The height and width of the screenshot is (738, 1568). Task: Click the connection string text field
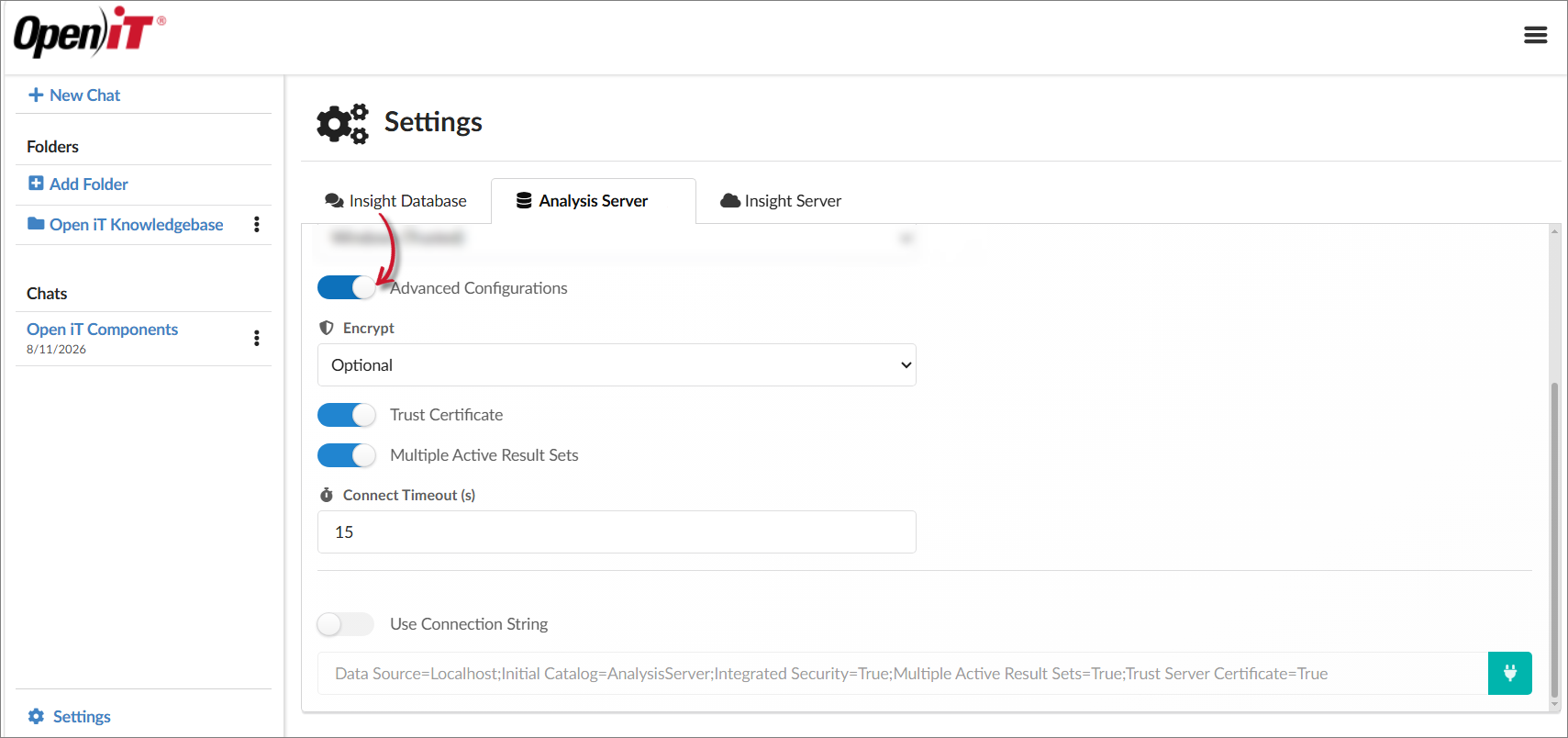coord(903,673)
